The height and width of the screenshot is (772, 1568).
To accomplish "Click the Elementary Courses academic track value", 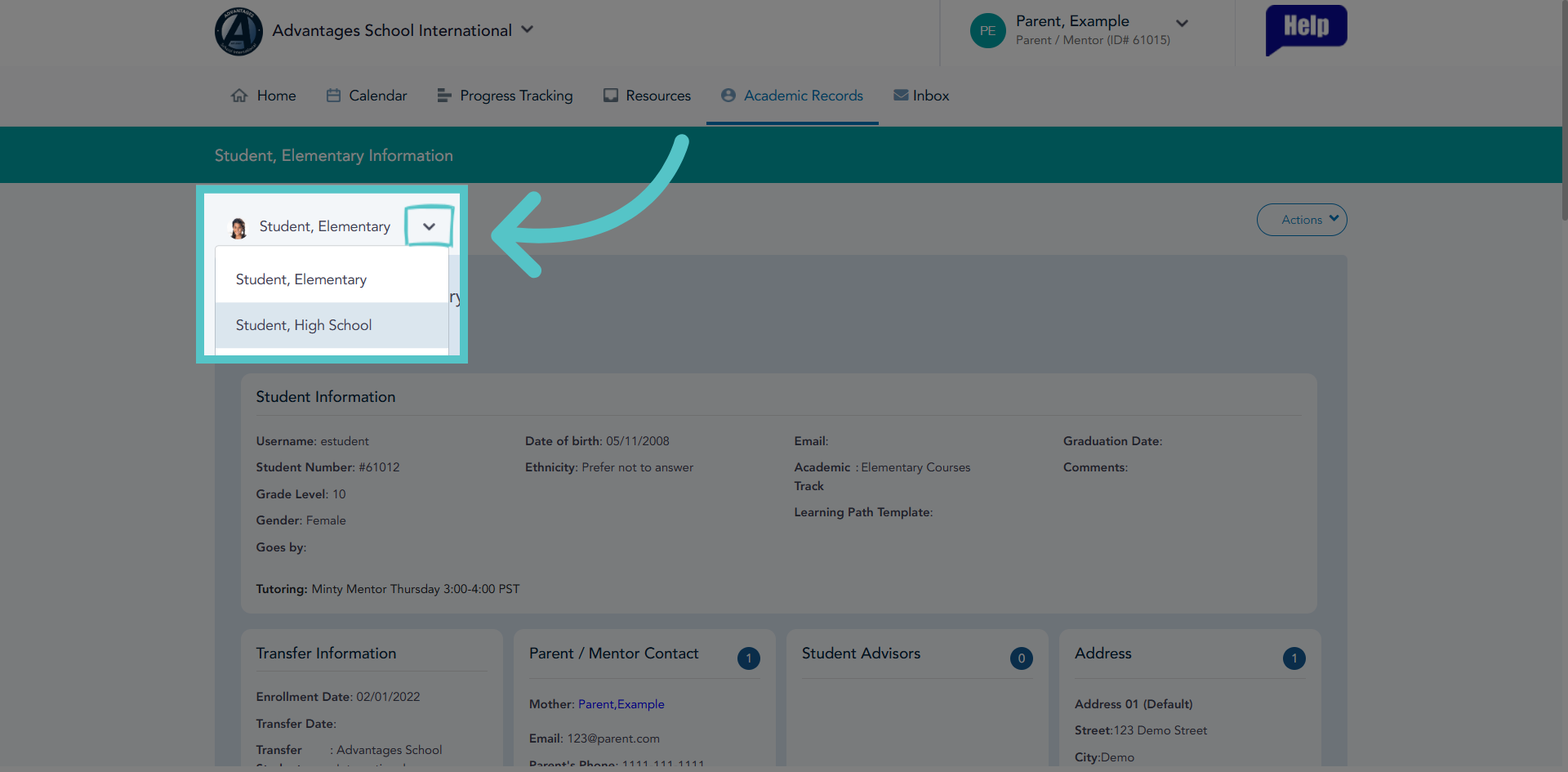I will (915, 467).
